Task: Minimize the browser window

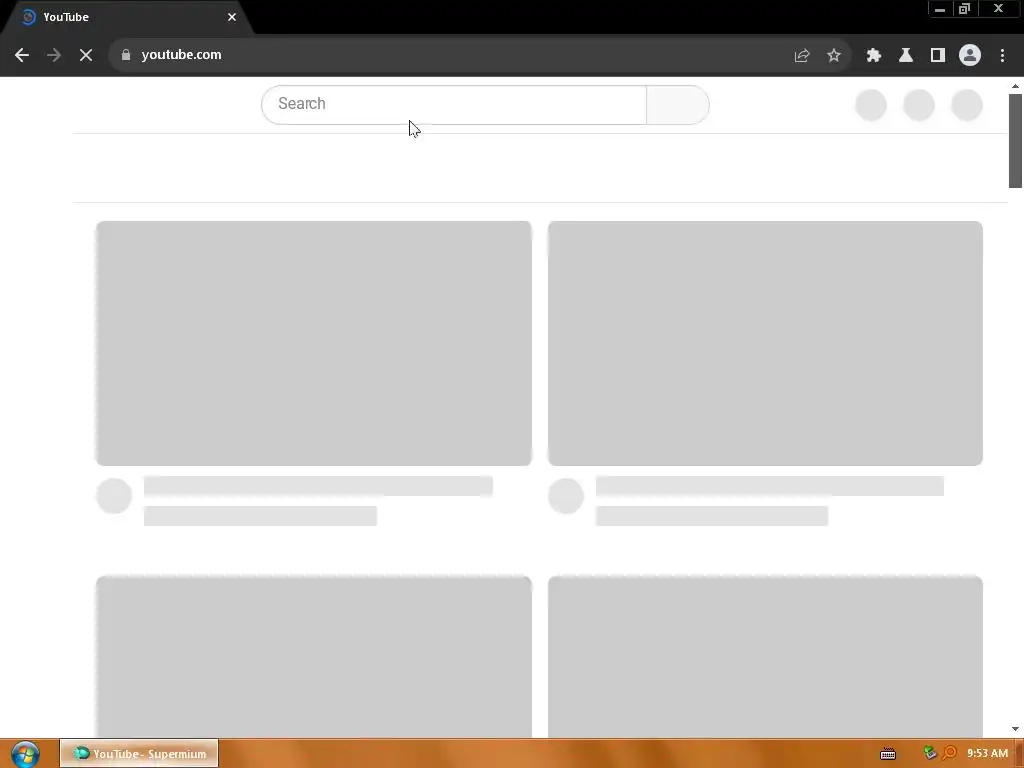Action: point(940,9)
